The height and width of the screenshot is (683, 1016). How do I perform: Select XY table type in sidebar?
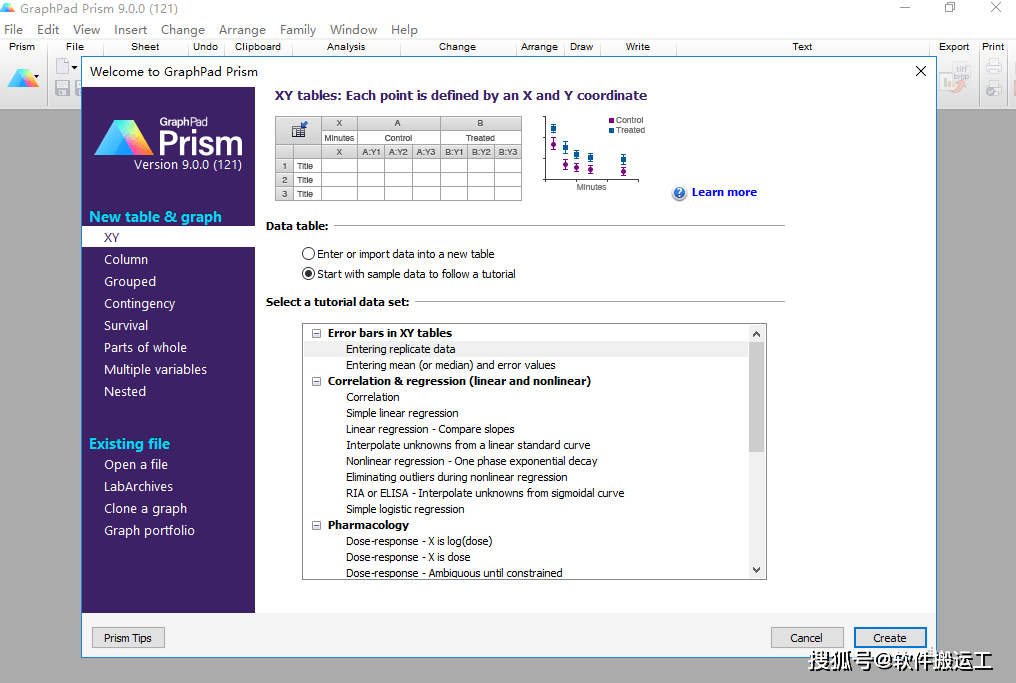tap(168, 237)
